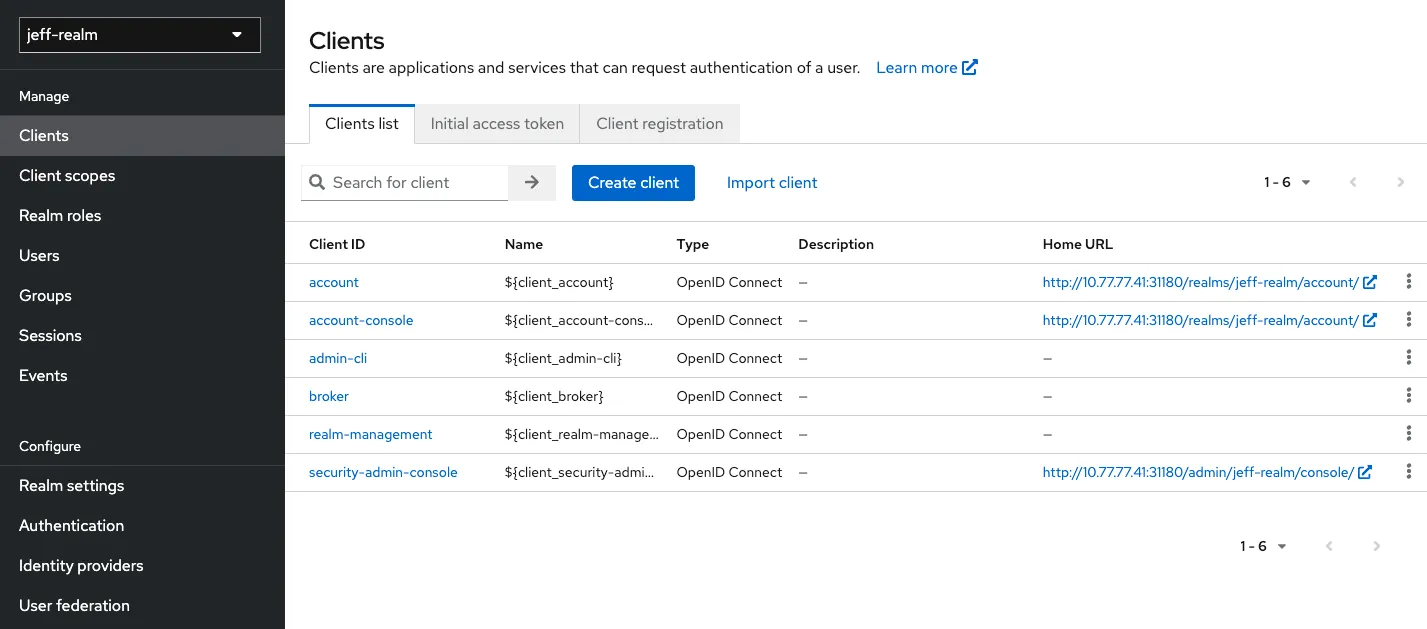Open the jeff-realm realm selector dropdown
The height and width of the screenshot is (629, 1427).
pos(140,34)
